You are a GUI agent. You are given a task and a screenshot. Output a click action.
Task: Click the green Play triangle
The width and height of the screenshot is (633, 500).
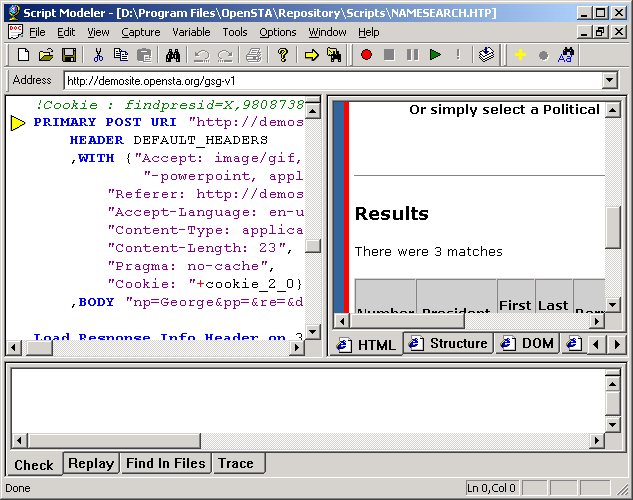point(435,54)
